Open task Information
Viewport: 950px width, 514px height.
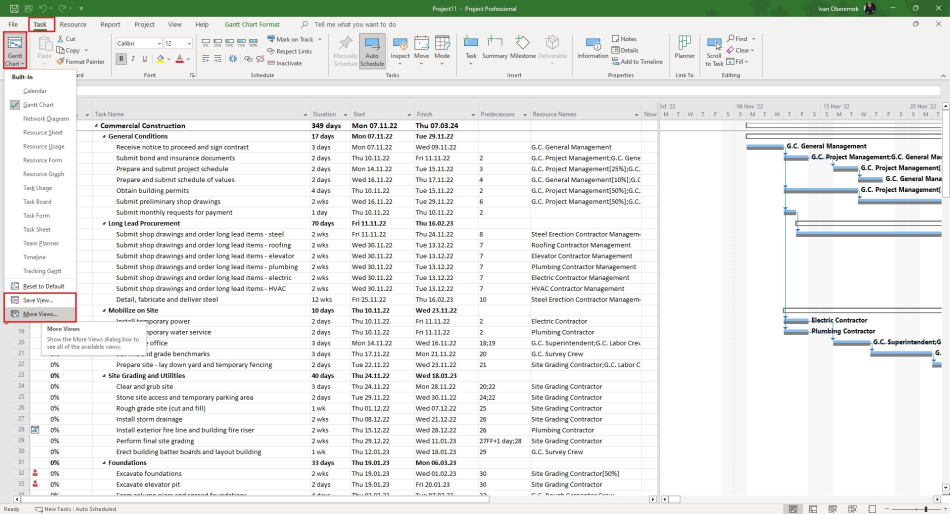pyautogui.click(x=593, y=47)
